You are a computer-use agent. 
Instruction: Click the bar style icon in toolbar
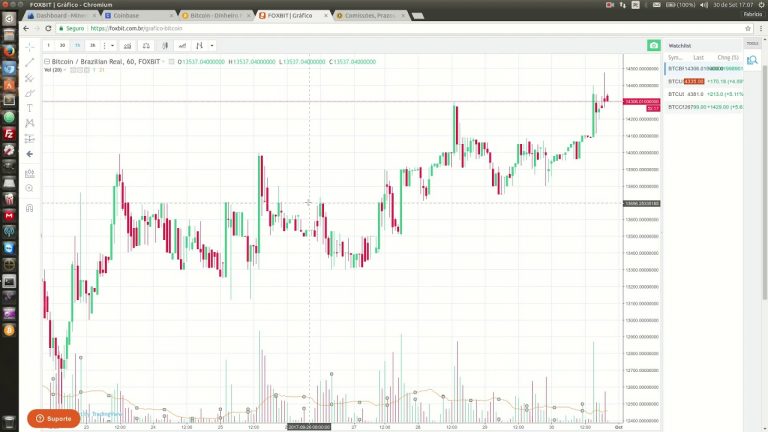[x=199, y=46]
